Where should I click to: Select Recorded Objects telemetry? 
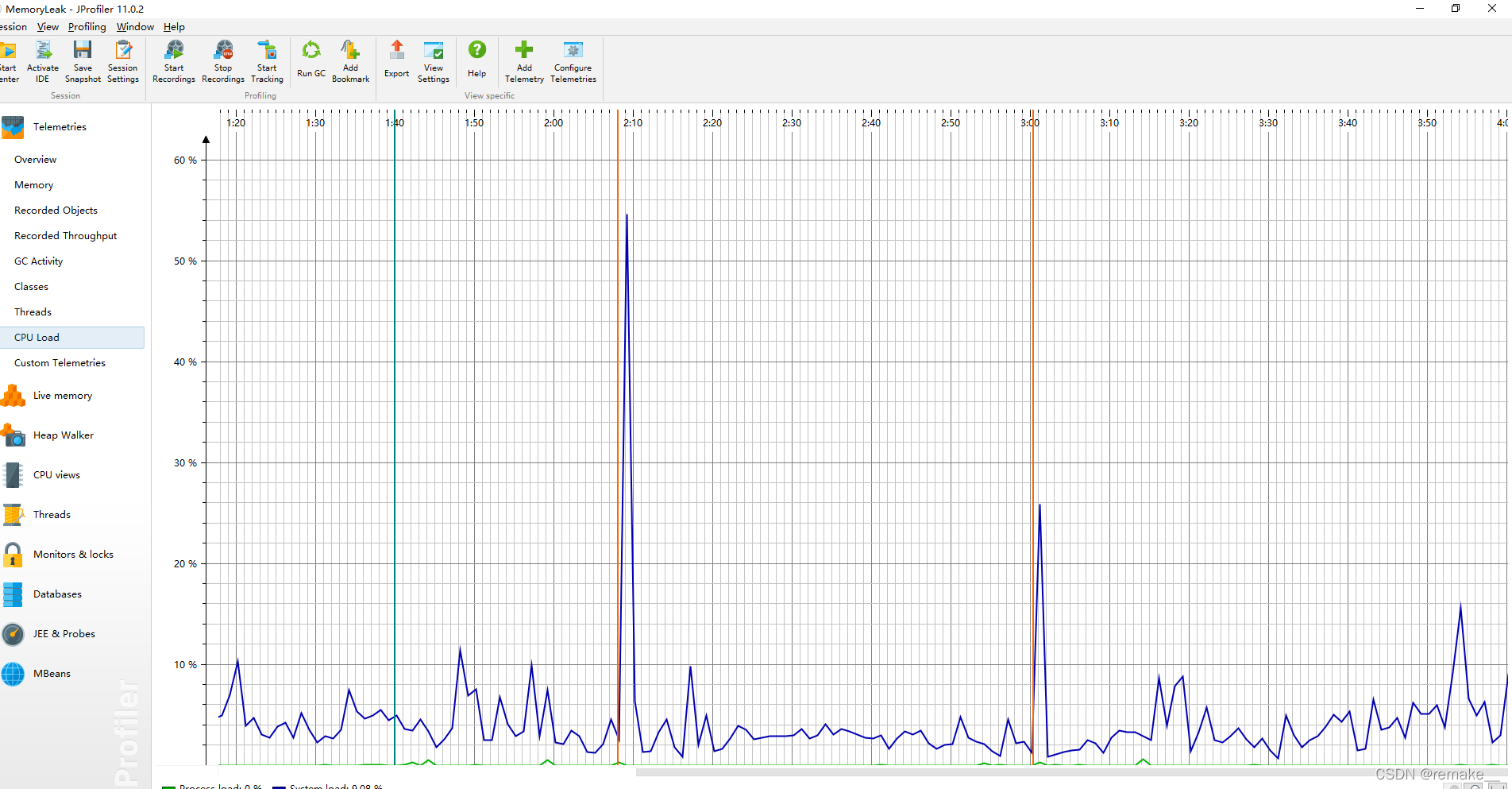coord(56,211)
